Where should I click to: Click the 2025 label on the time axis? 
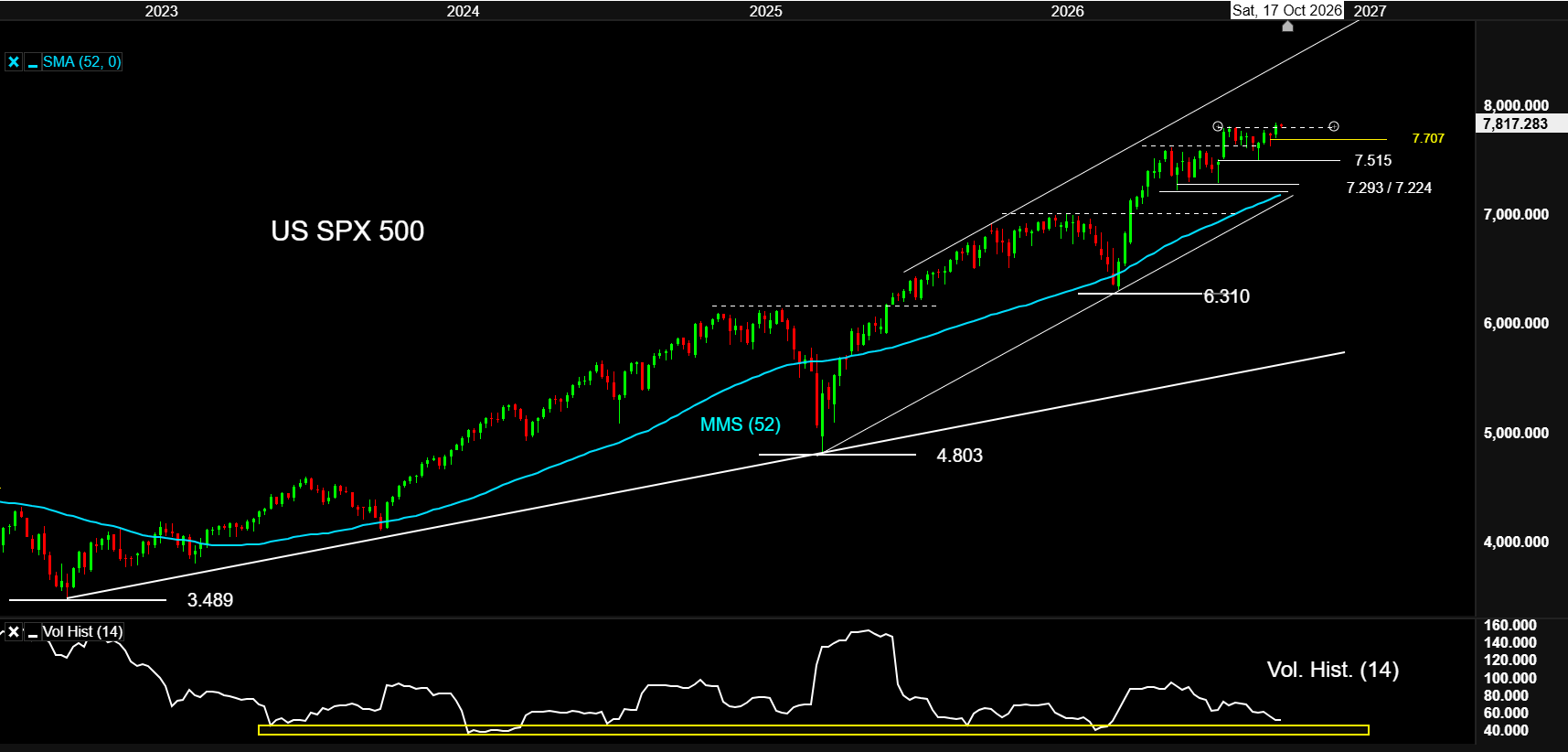pos(765,11)
